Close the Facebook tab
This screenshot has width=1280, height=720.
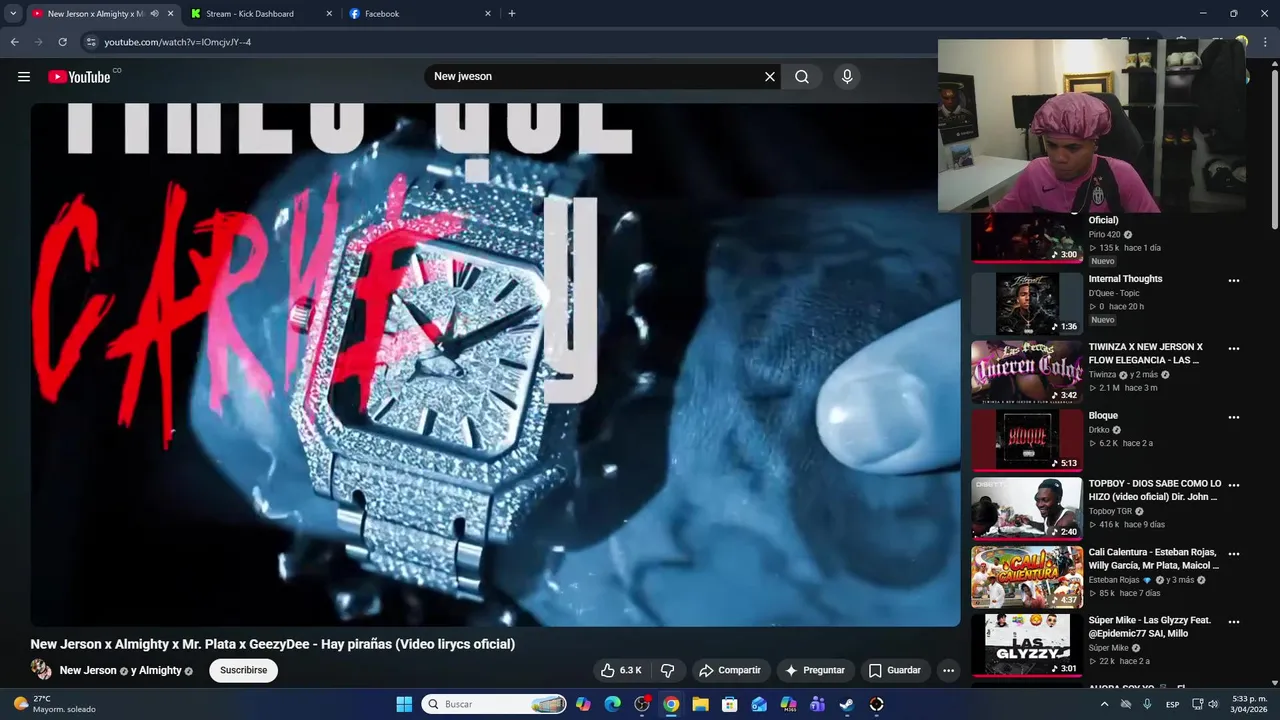(x=488, y=14)
